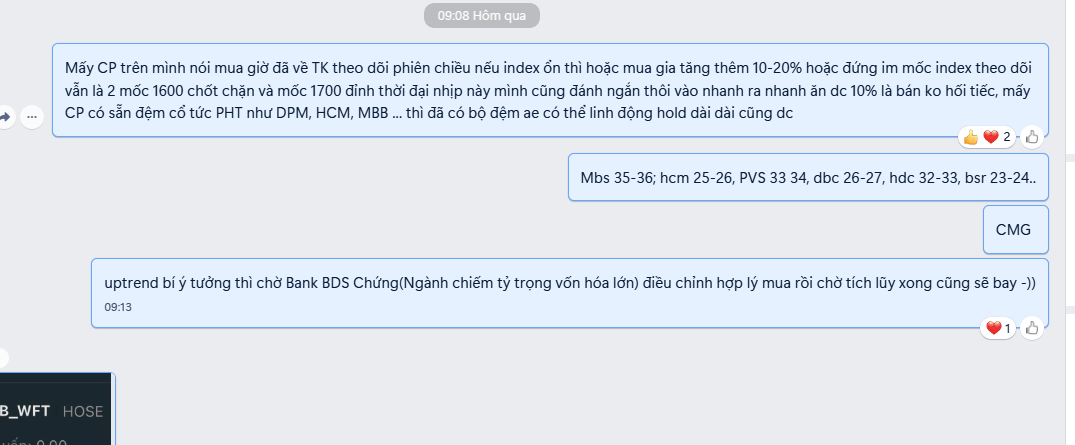Image resolution: width=1075 pixels, height=445 pixels.
Task: Click the heart reaction on the uptrend message
Action: [993, 327]
